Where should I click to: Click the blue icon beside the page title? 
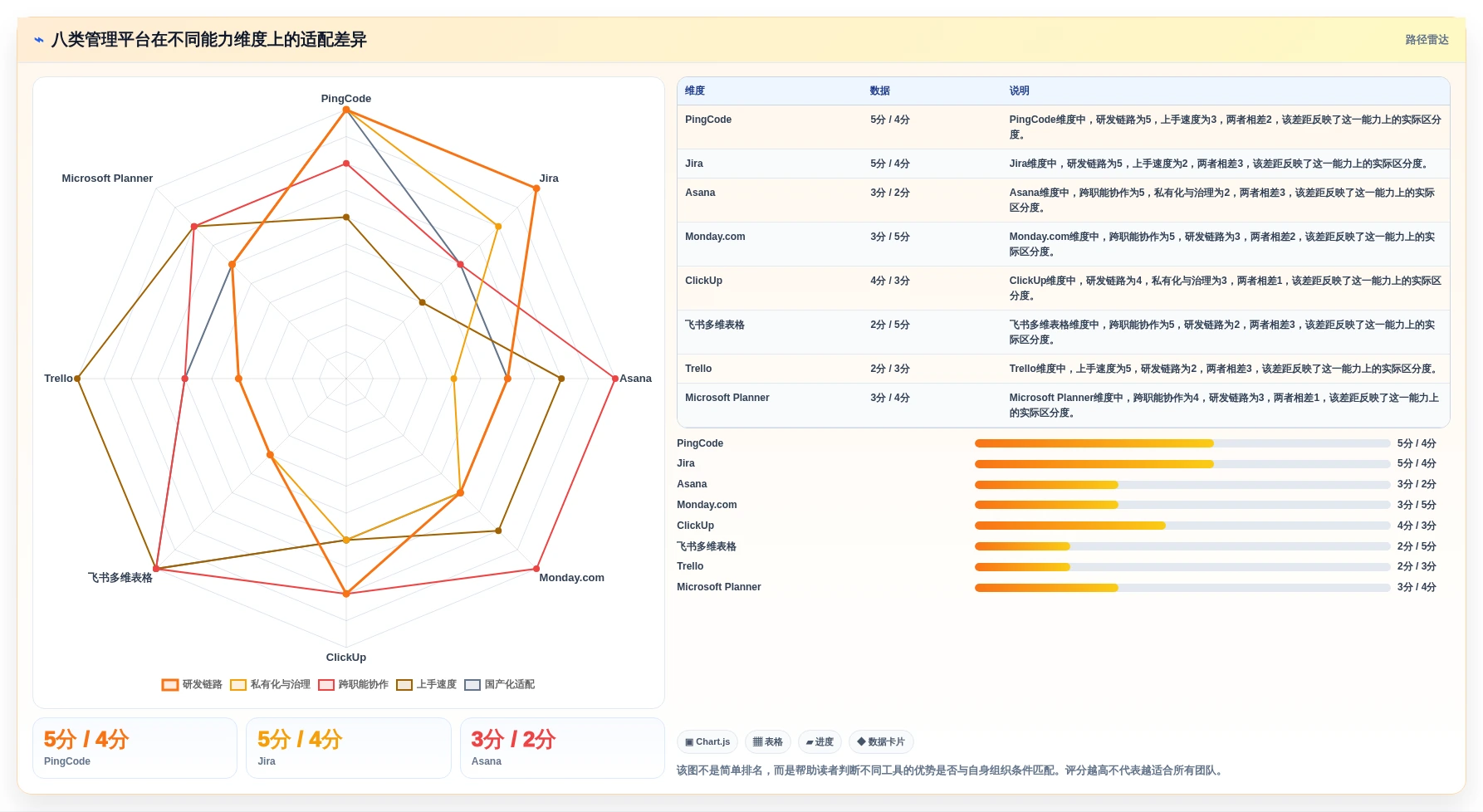pos(39,40)
